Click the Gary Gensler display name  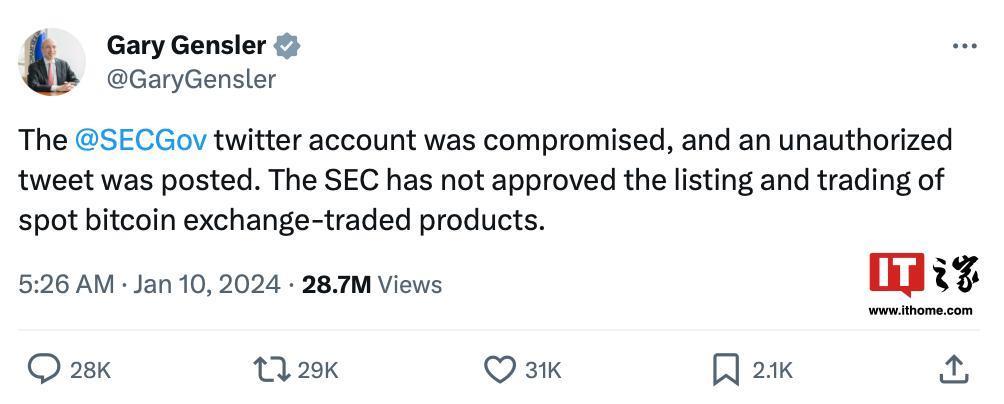(186, 46)
